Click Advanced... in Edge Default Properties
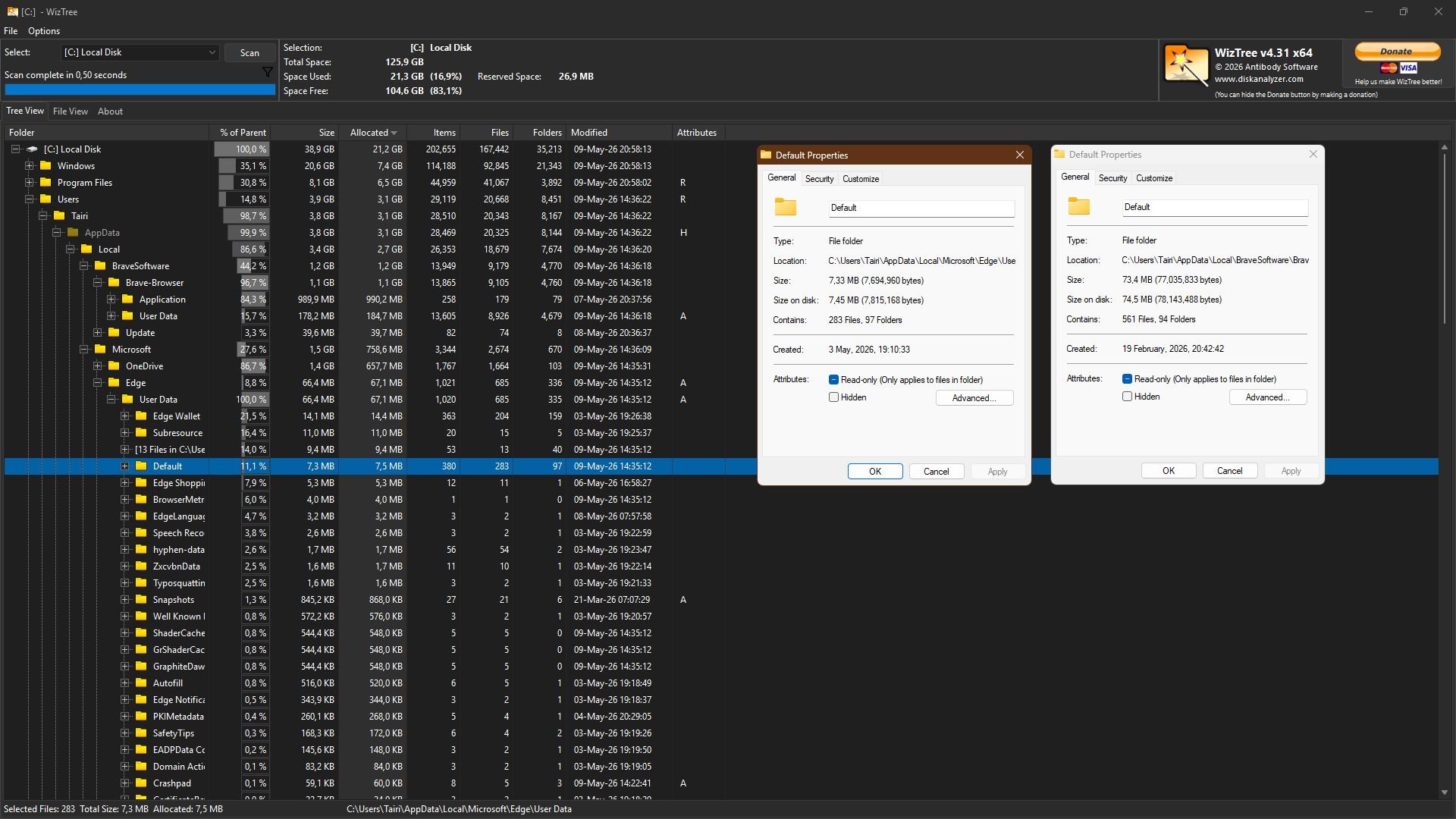This screenshot has width=1456, height=819. click(974, 398)
